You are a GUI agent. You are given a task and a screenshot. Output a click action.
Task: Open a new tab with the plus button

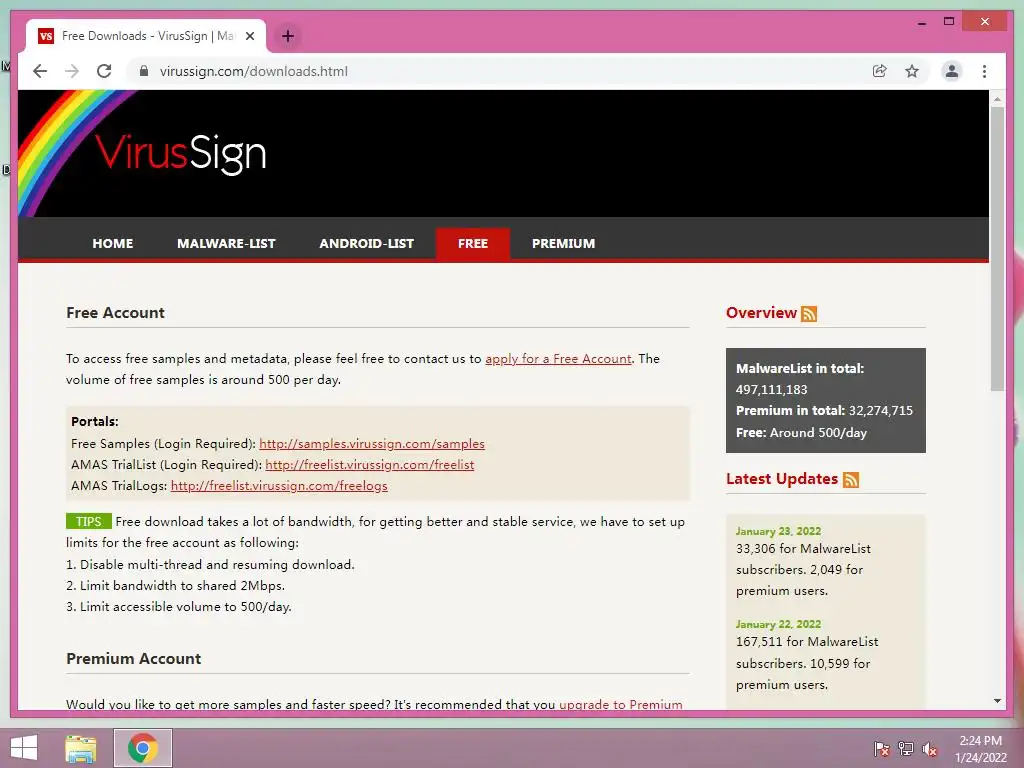[x=287, y=36]
